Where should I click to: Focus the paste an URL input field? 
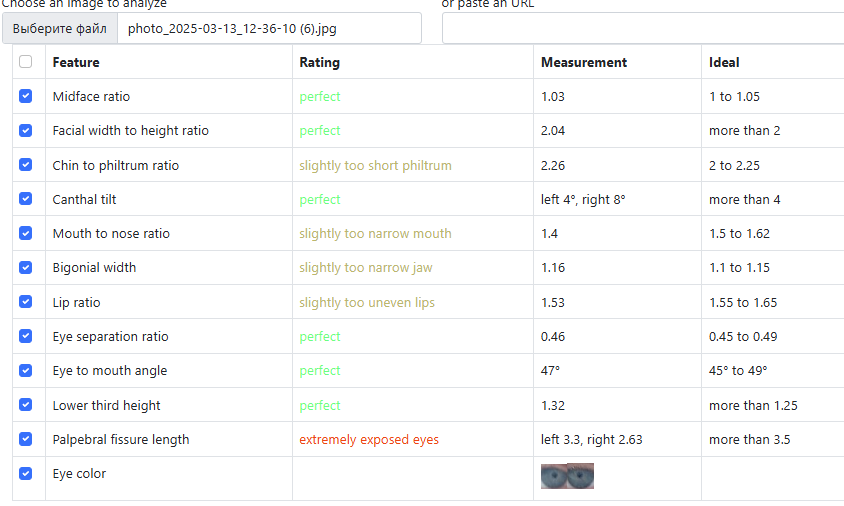(x=643, y=29)
